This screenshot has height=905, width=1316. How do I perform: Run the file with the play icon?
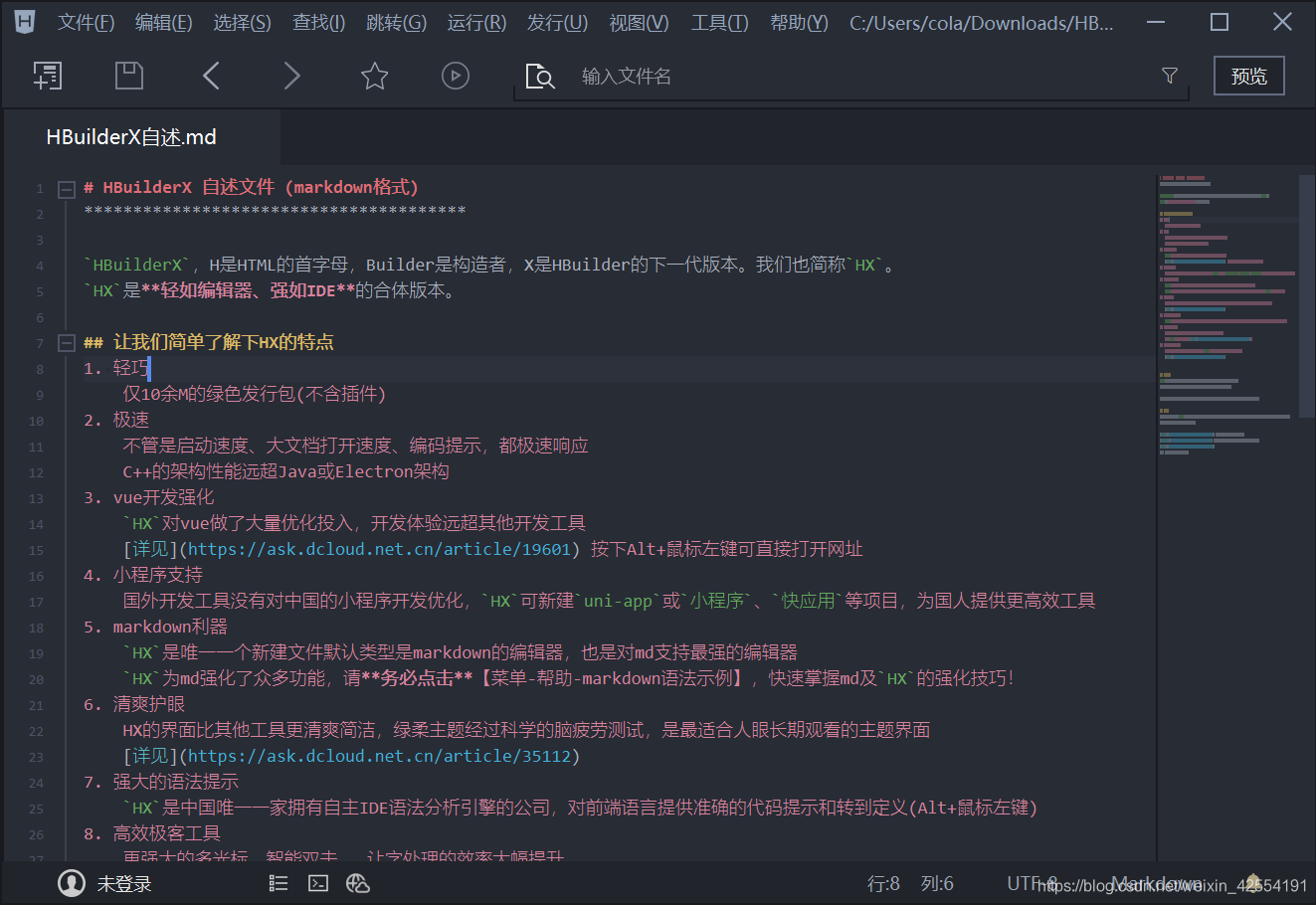(x=455, y=76)
